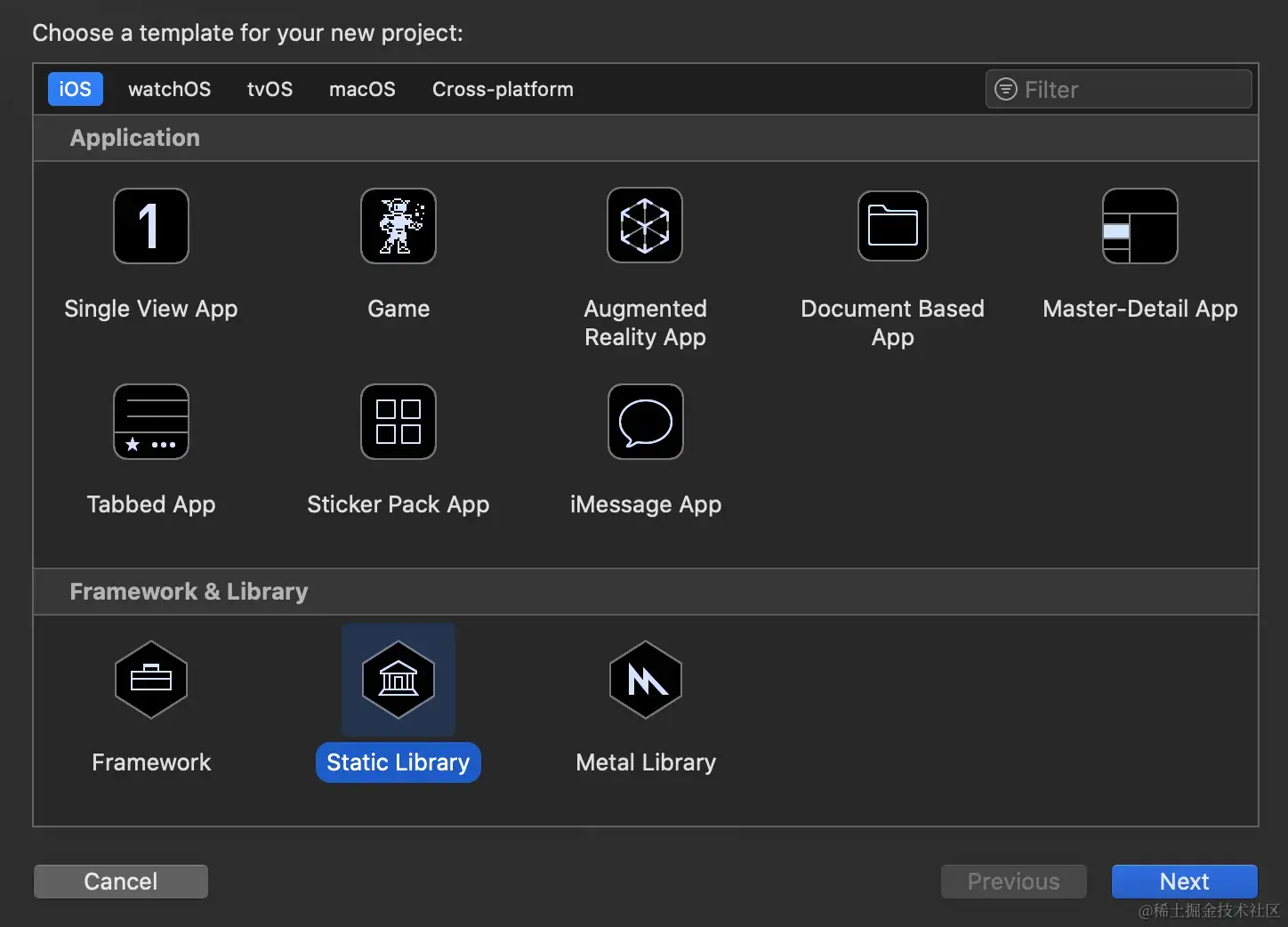Open the tvOS template section

(x=270, y=89)
